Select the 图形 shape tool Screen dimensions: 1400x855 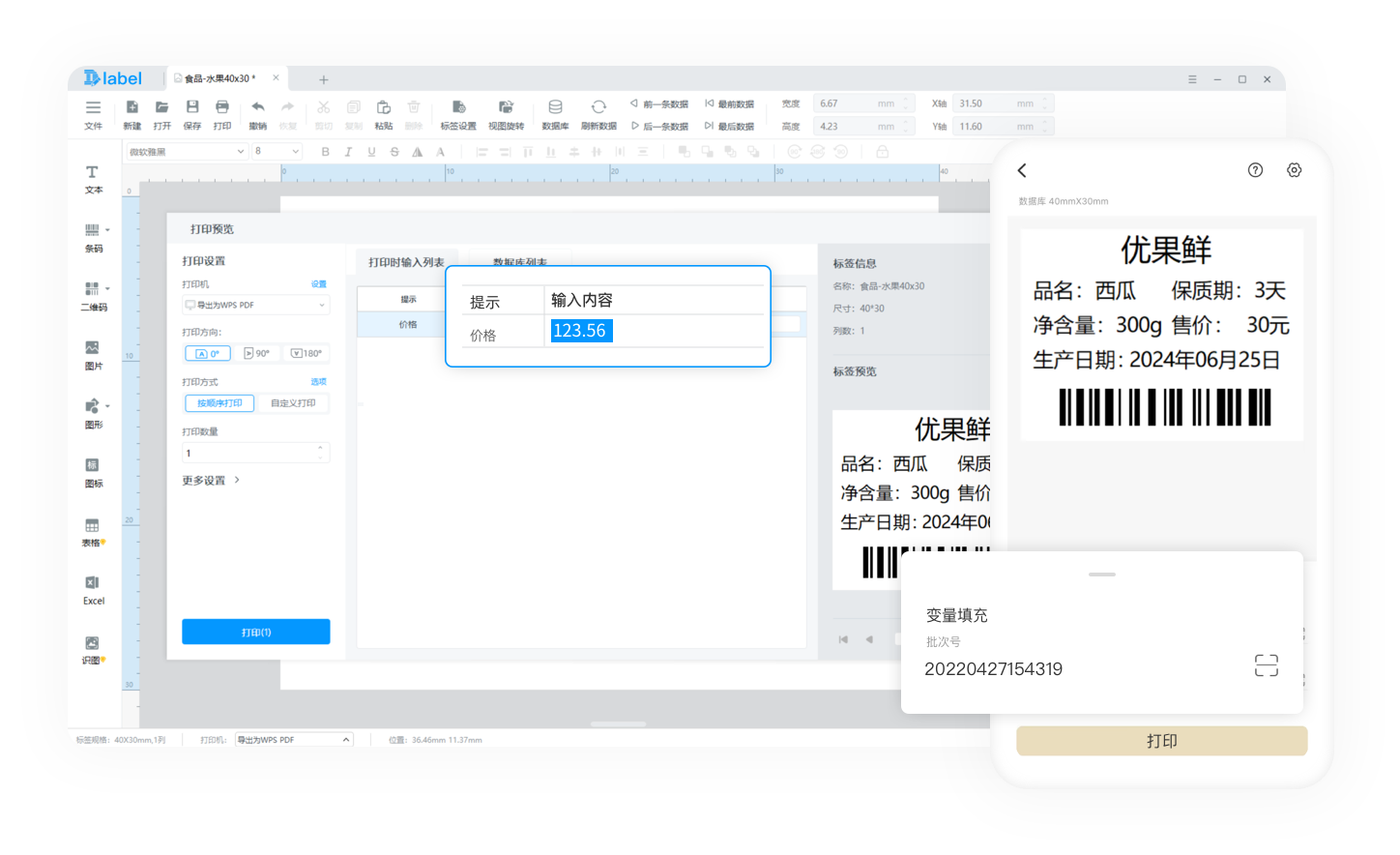(93, 414)
